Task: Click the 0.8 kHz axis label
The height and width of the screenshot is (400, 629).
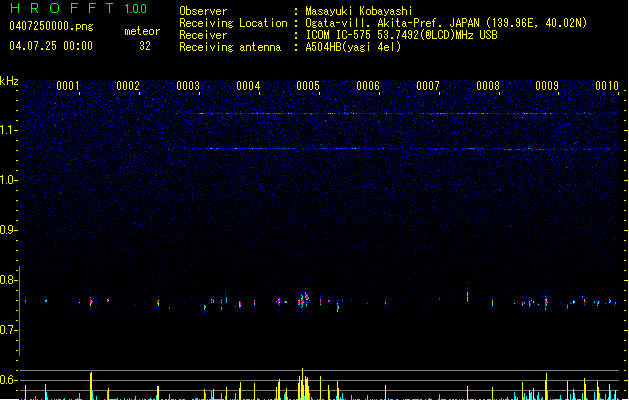Action: [x=8, y=280]
